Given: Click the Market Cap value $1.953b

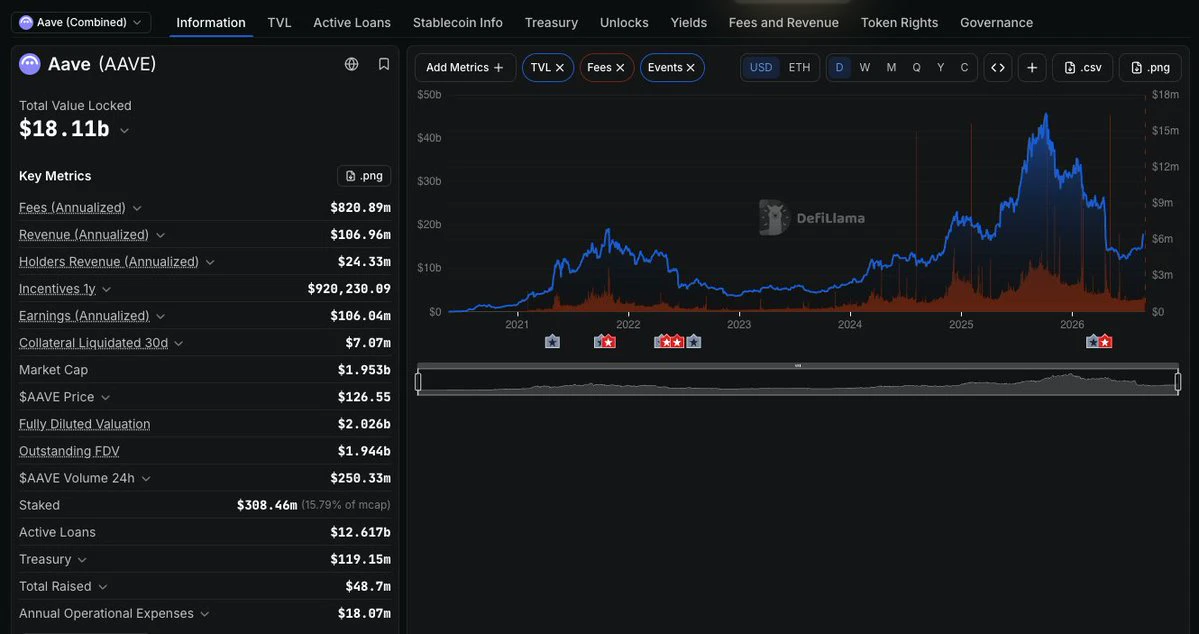Looking at the screenshot, I should (x=364, y=370).
